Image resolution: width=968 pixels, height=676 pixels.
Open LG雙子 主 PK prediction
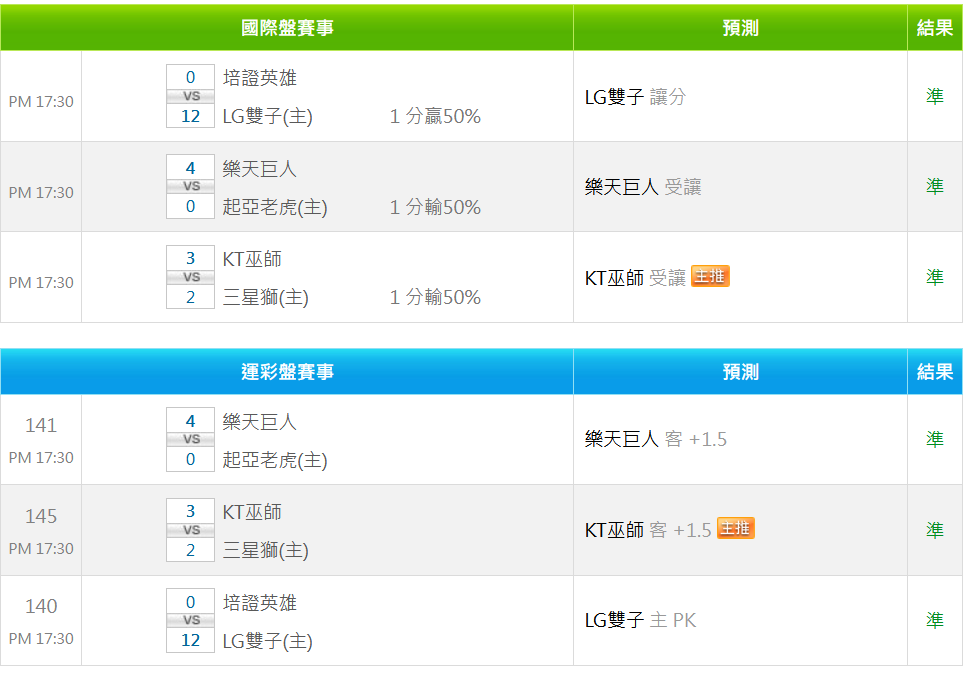click(x=640, y=620)
